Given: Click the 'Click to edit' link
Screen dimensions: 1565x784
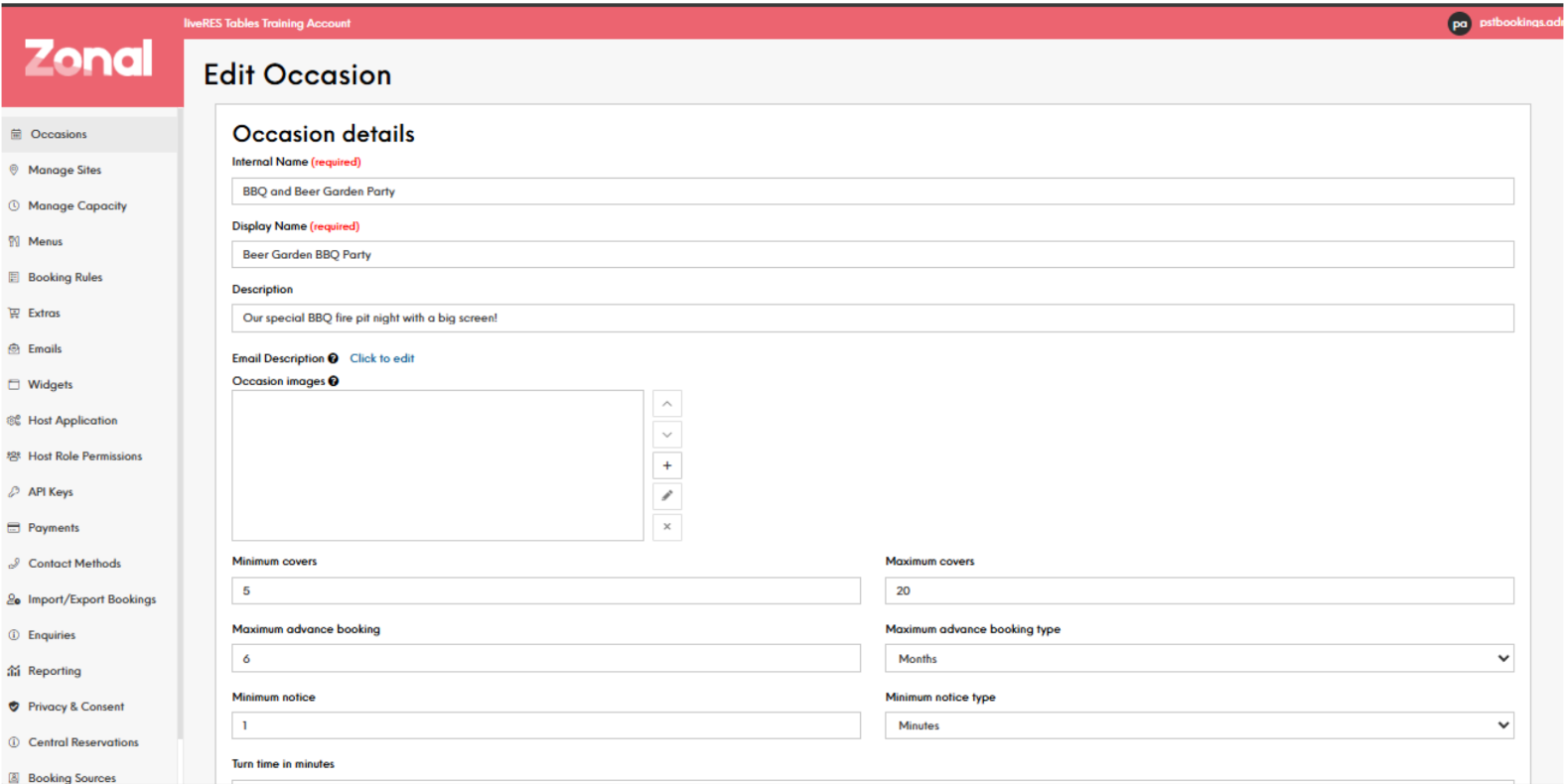Looking at the screenshot, I should click(381, 358).
